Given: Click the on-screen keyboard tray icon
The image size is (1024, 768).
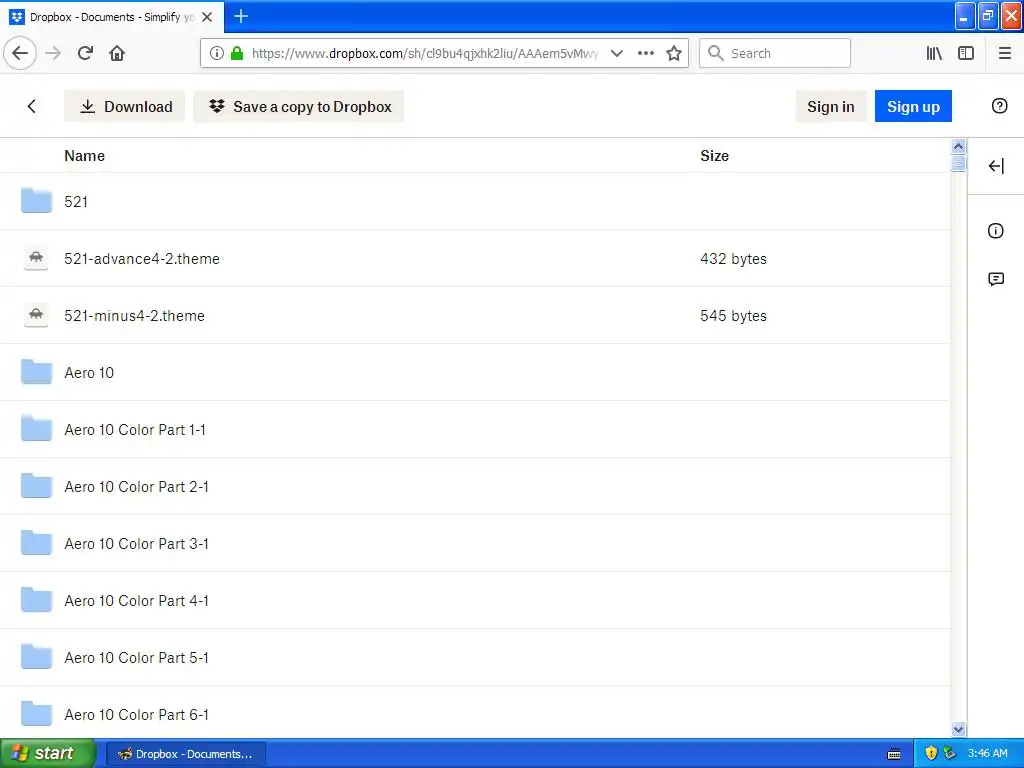Looking at the screenshot, I should click(894, 754).
